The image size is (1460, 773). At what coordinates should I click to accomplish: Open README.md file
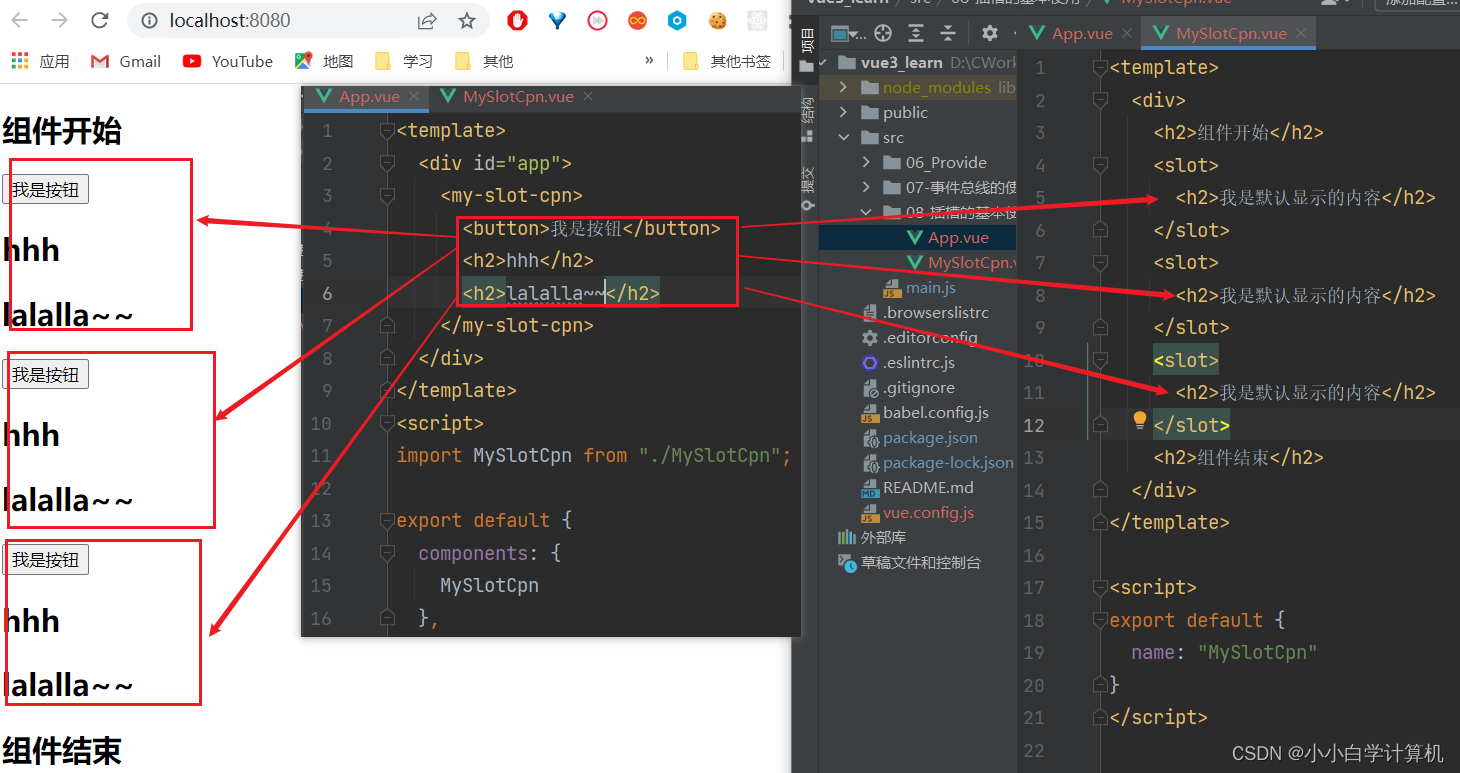(918, 487)
